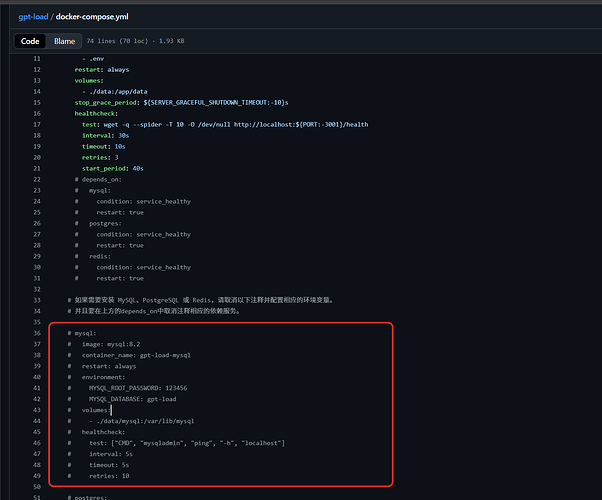
Task: Select line number 11
Action: (37, 59)
